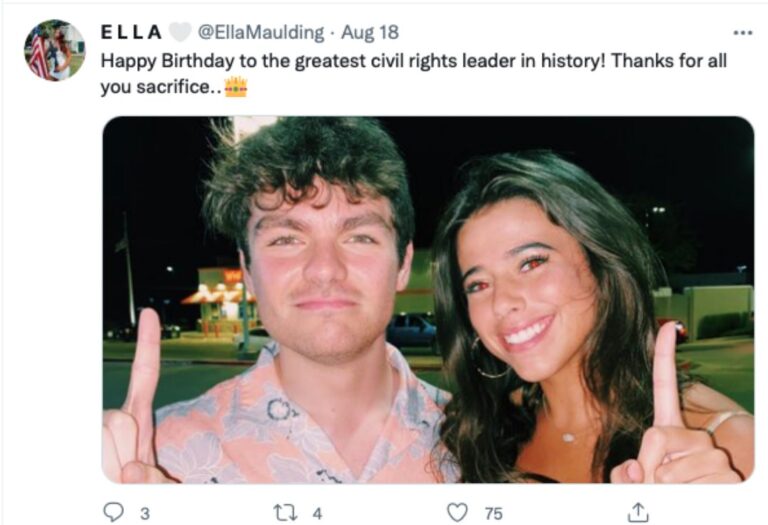Open the ELLA display name link

tap(134, 33)
